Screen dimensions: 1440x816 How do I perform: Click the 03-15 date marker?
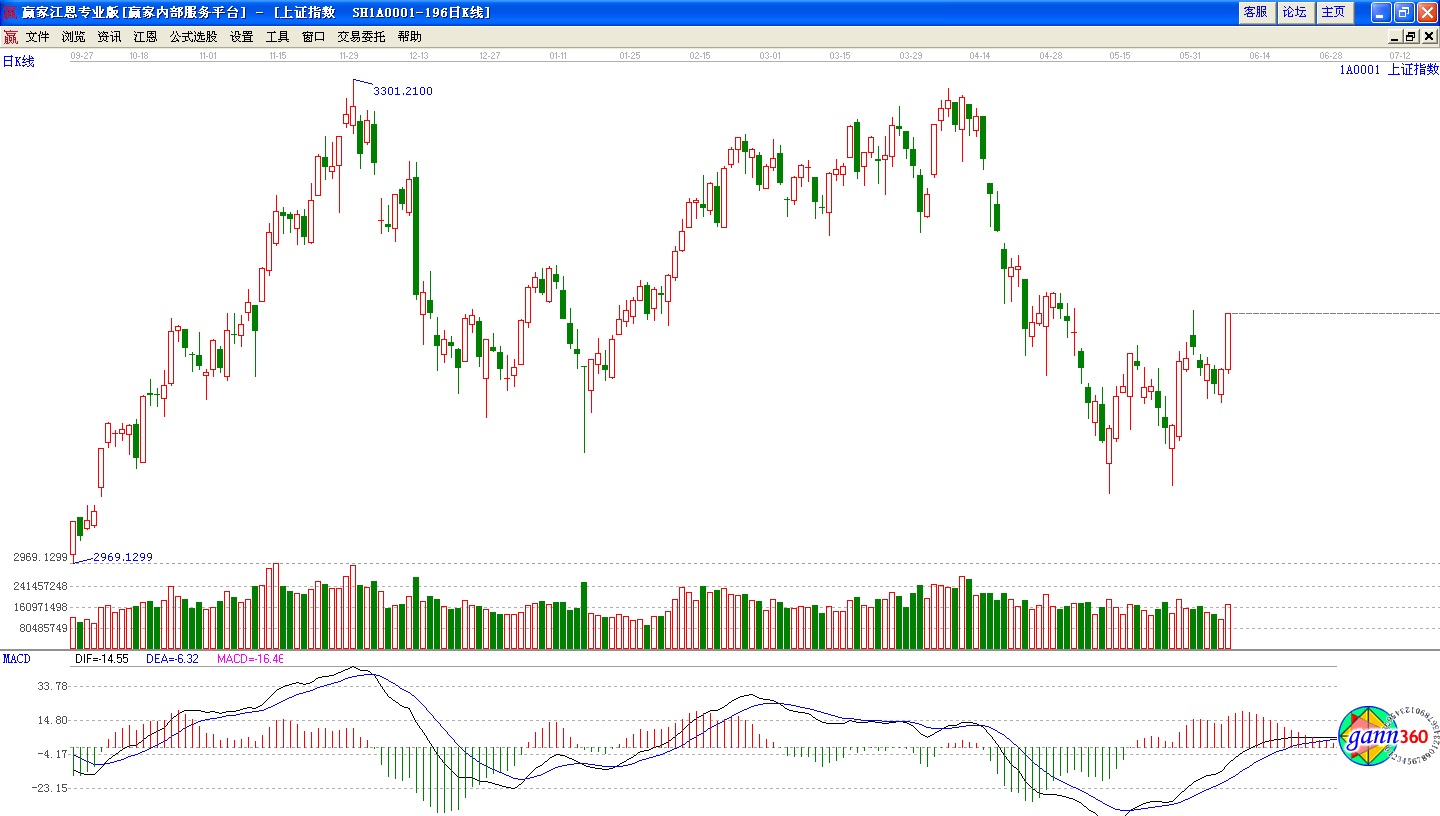[840, 56]
